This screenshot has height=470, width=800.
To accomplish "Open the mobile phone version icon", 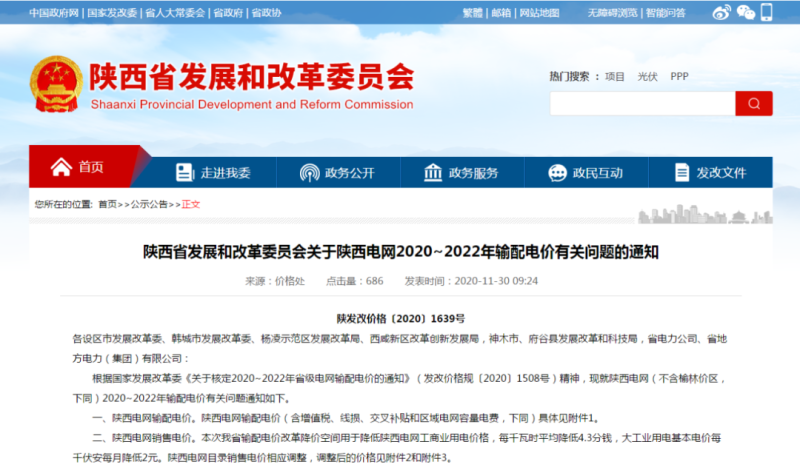I will [x=766, y=12].
